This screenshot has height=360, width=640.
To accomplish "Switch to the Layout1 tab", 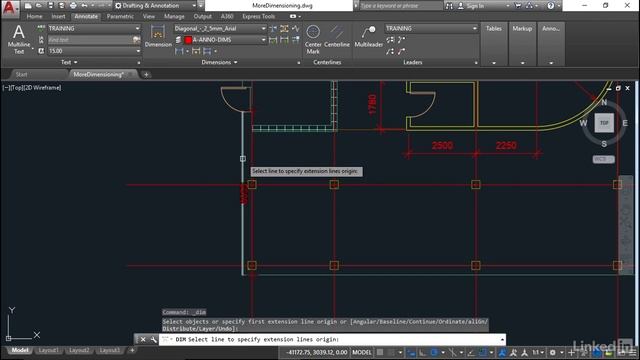I will (48, 350).
